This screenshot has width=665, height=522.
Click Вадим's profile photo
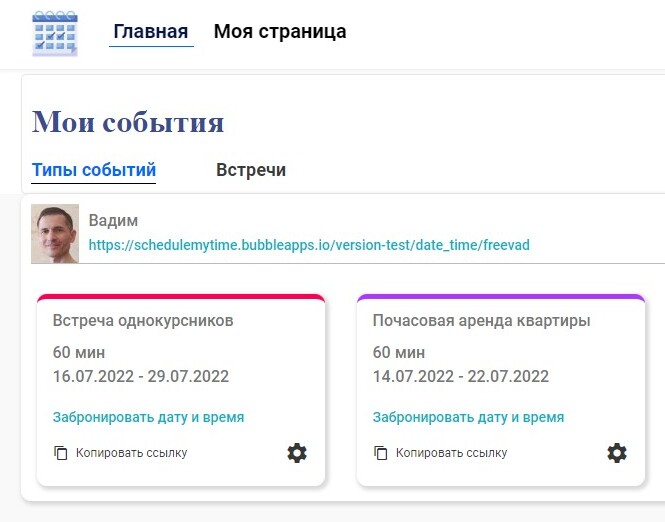[55, 234]
